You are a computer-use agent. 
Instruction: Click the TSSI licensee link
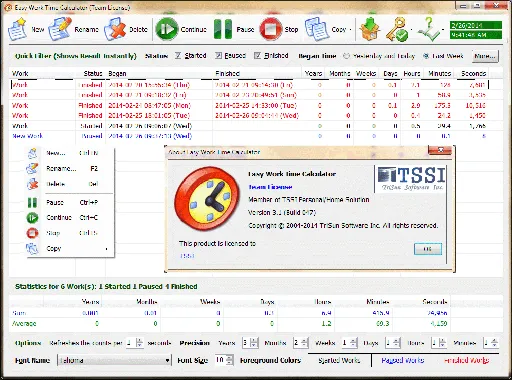187,256
